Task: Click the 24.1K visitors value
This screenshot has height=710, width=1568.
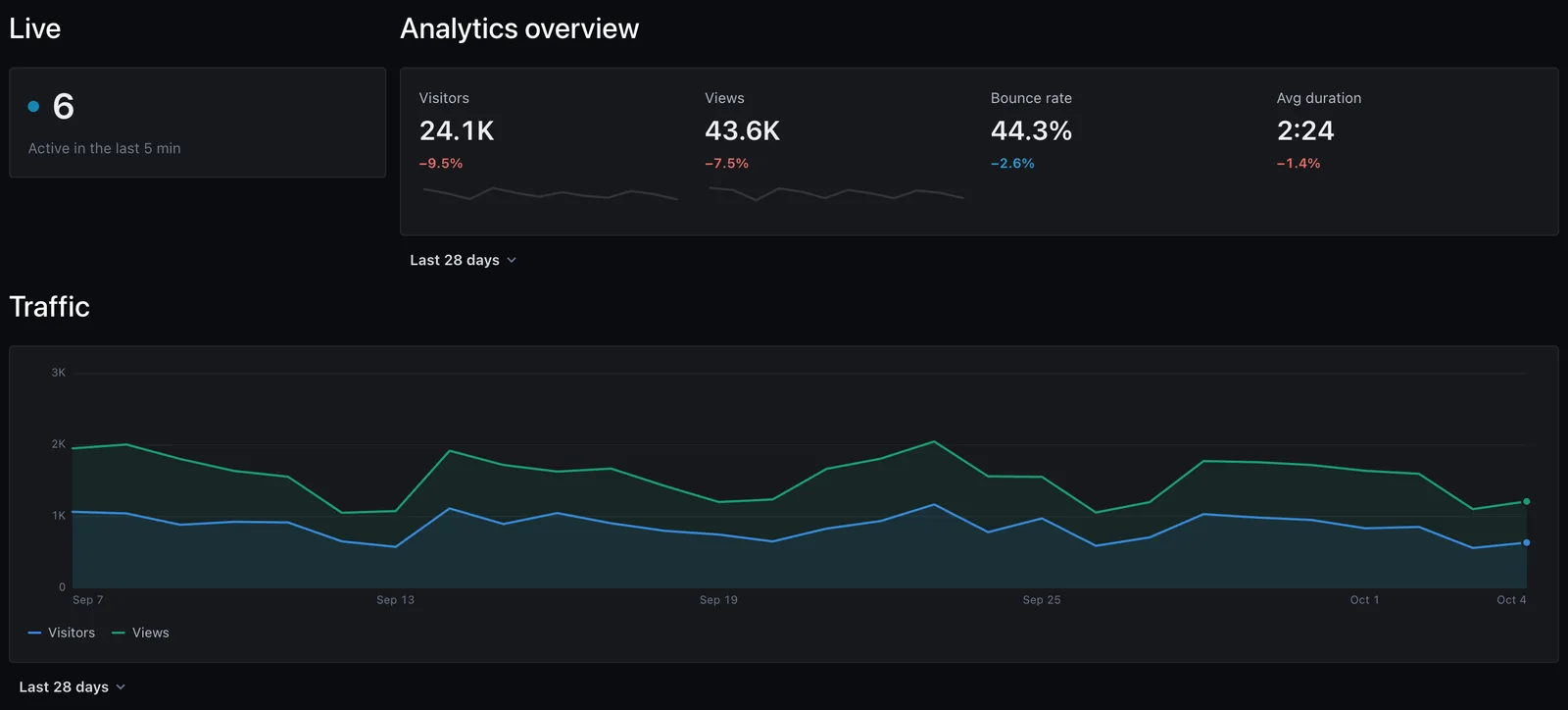Action: (x=457, y=130)
